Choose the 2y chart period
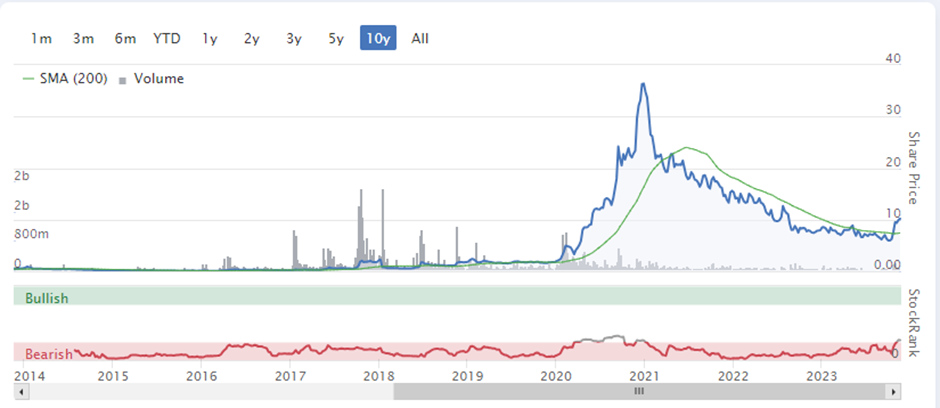The image size is (940, 408). [251, 38]
